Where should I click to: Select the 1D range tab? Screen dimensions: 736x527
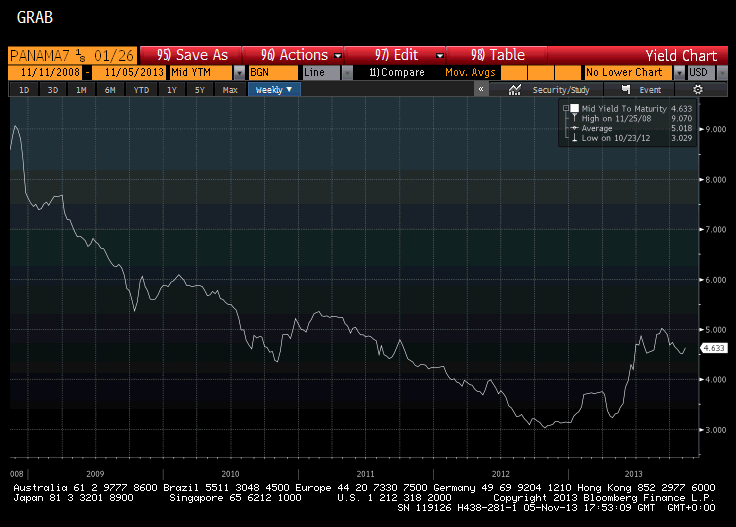click(24, 90)
